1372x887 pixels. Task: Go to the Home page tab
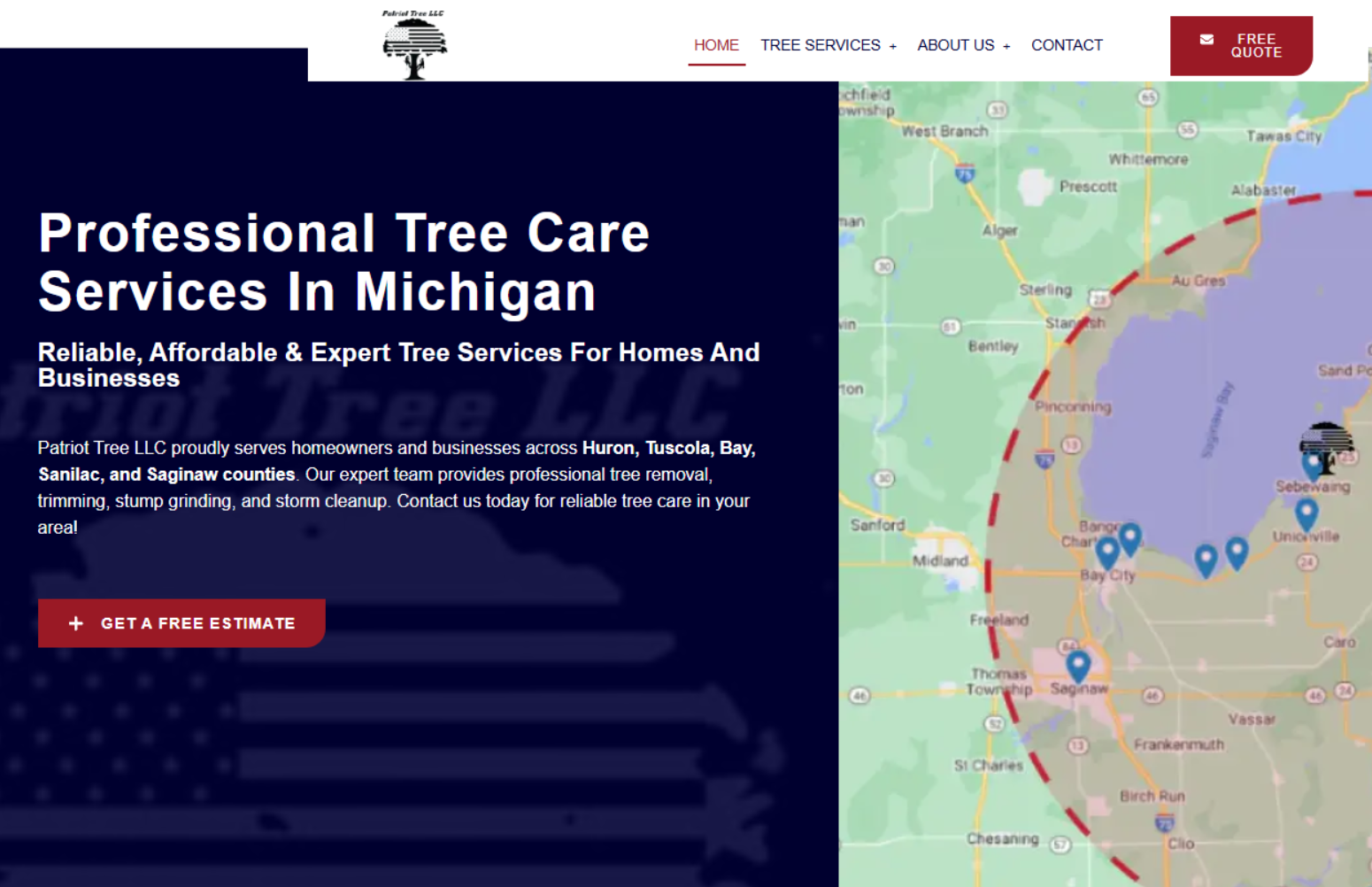pyautogui.click(x=716, y=45)
